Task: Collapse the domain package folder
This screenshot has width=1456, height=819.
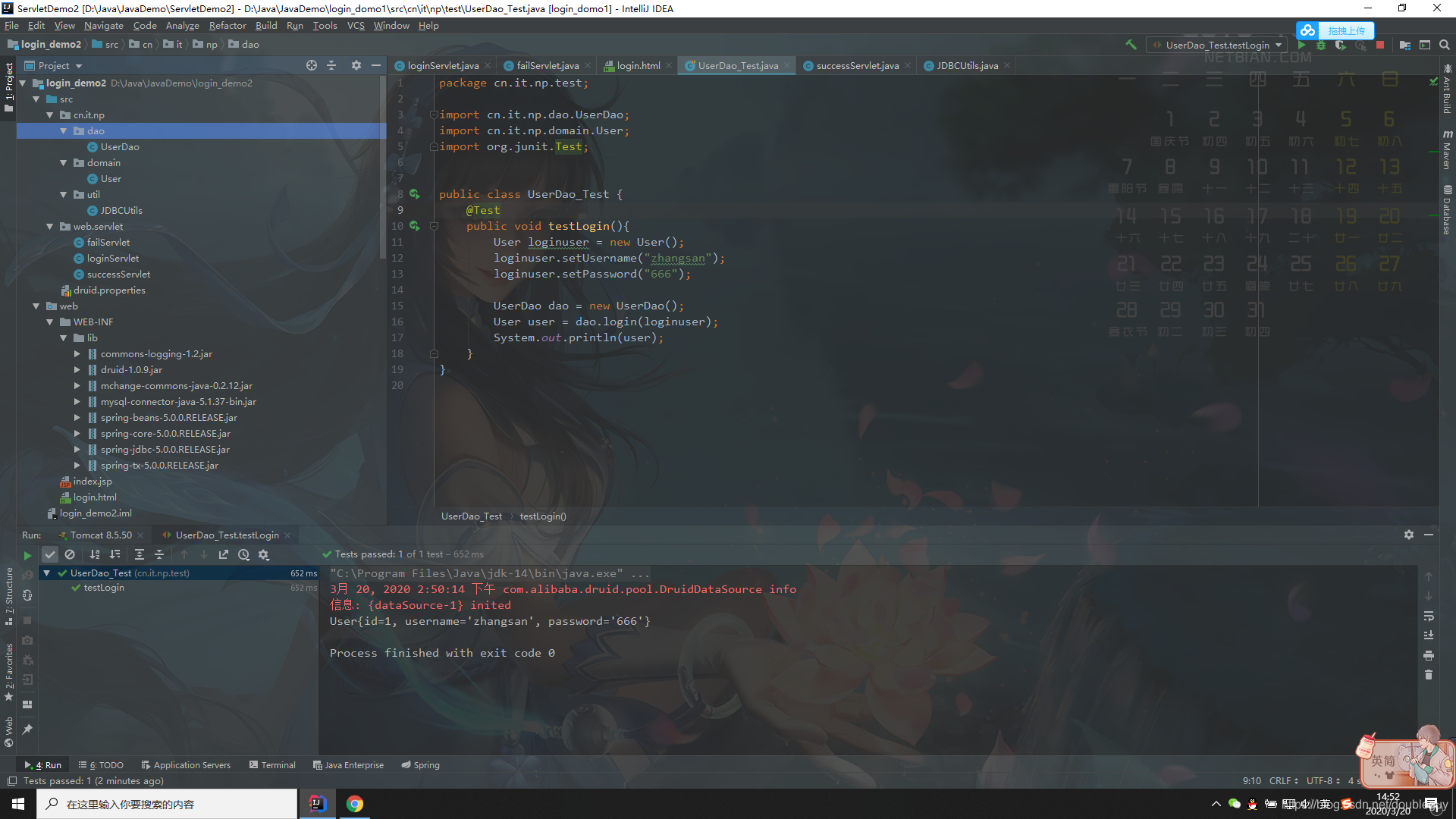Action: [x=64, y=163]
